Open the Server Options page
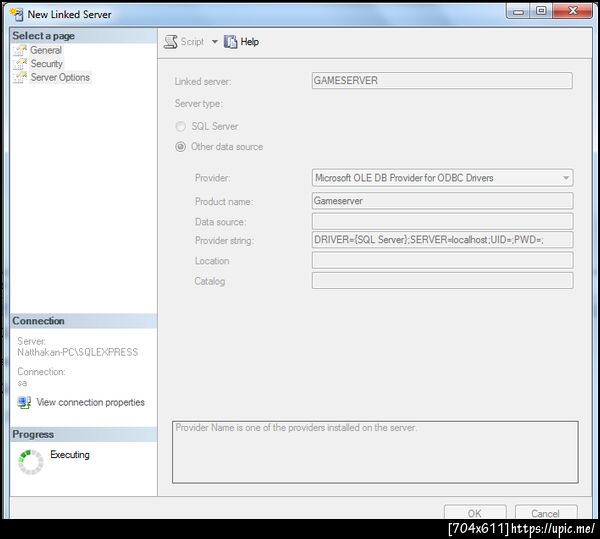The image size is (600, 539). (60, 77)
